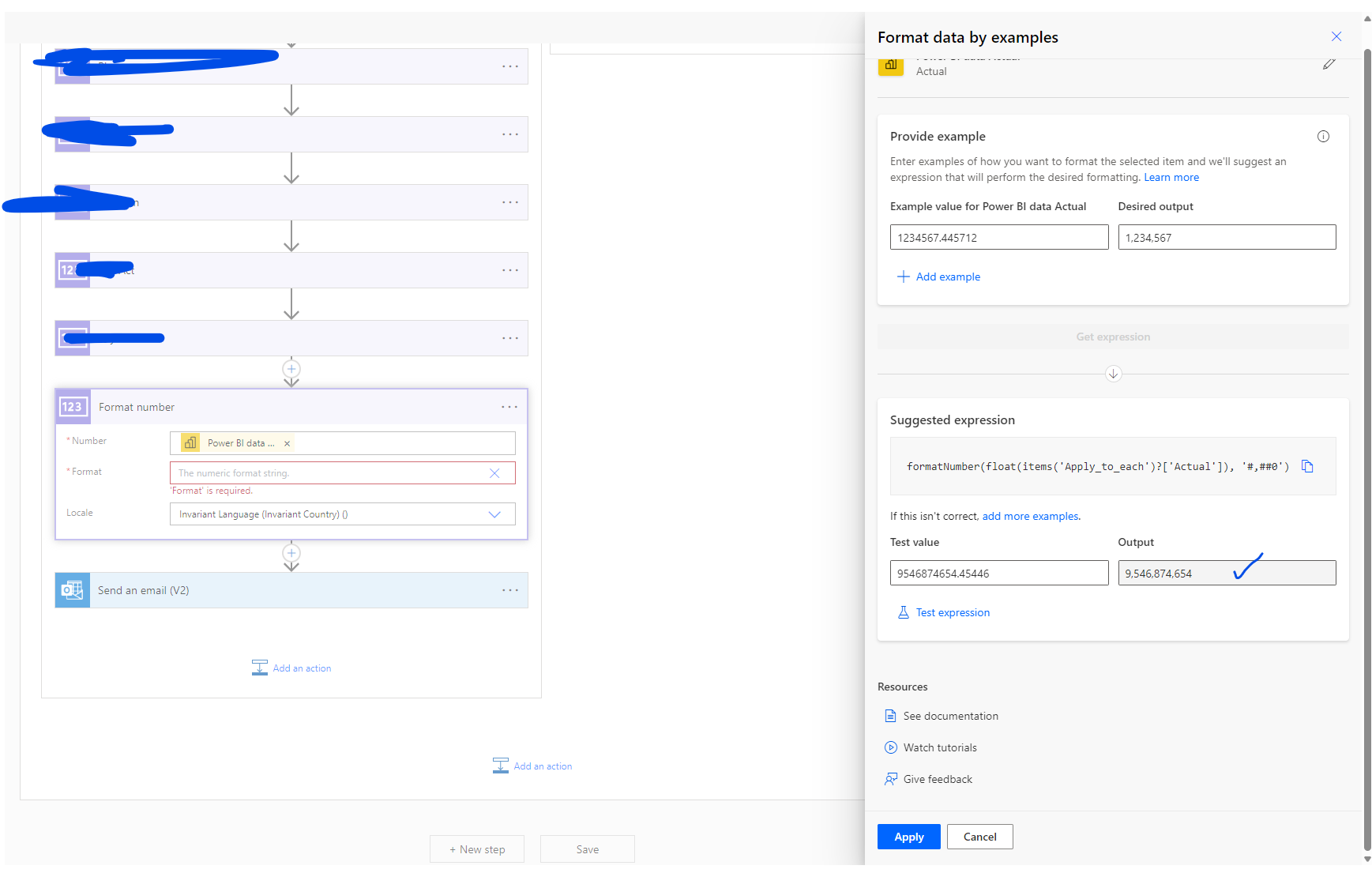The width and height of the screenshot is (1372, 873).
Task: Click the pencil edit icon beside Actual
Action: point(1329,64)
